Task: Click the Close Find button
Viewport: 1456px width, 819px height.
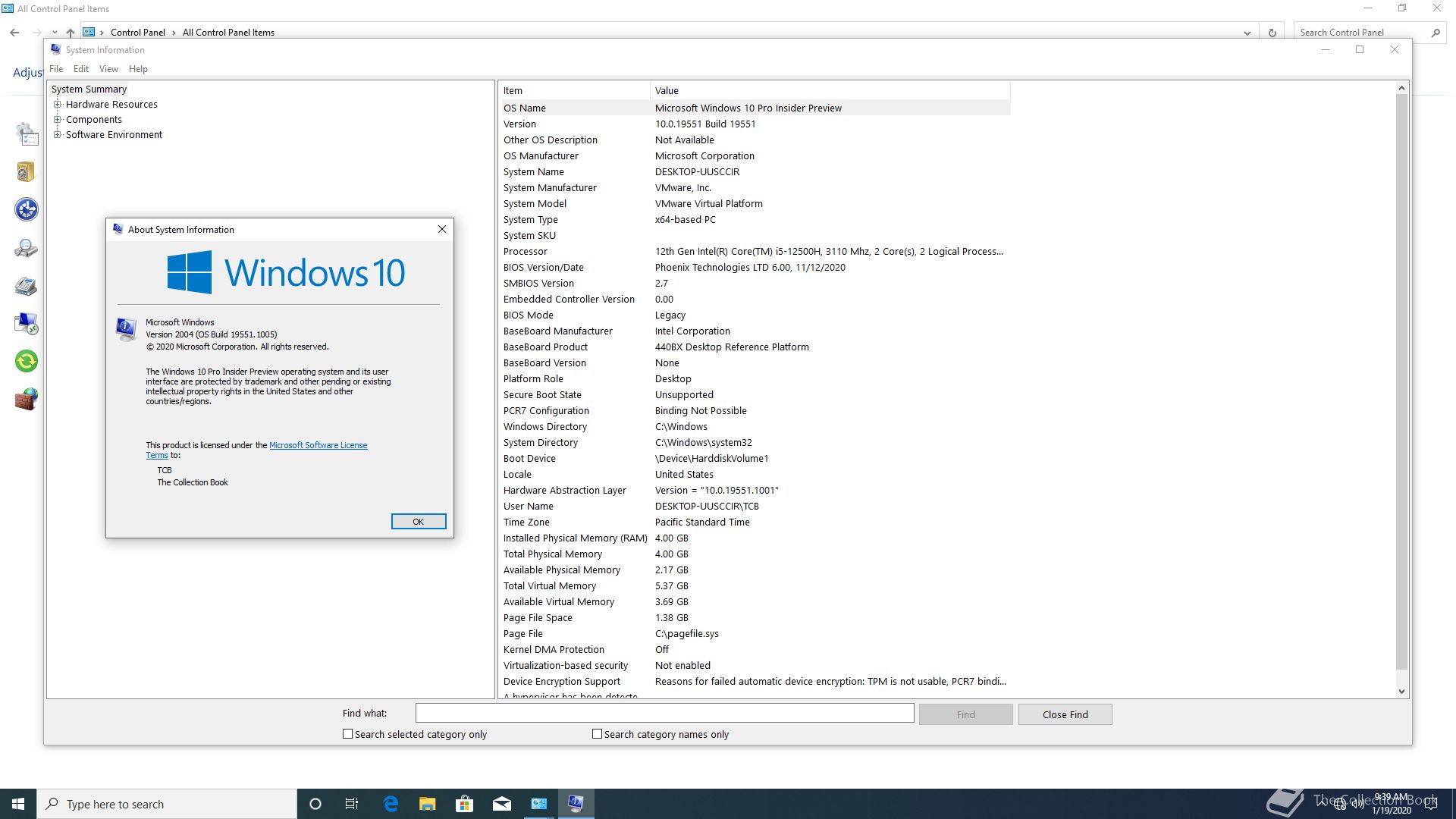Action: (x=1065, y=714)
